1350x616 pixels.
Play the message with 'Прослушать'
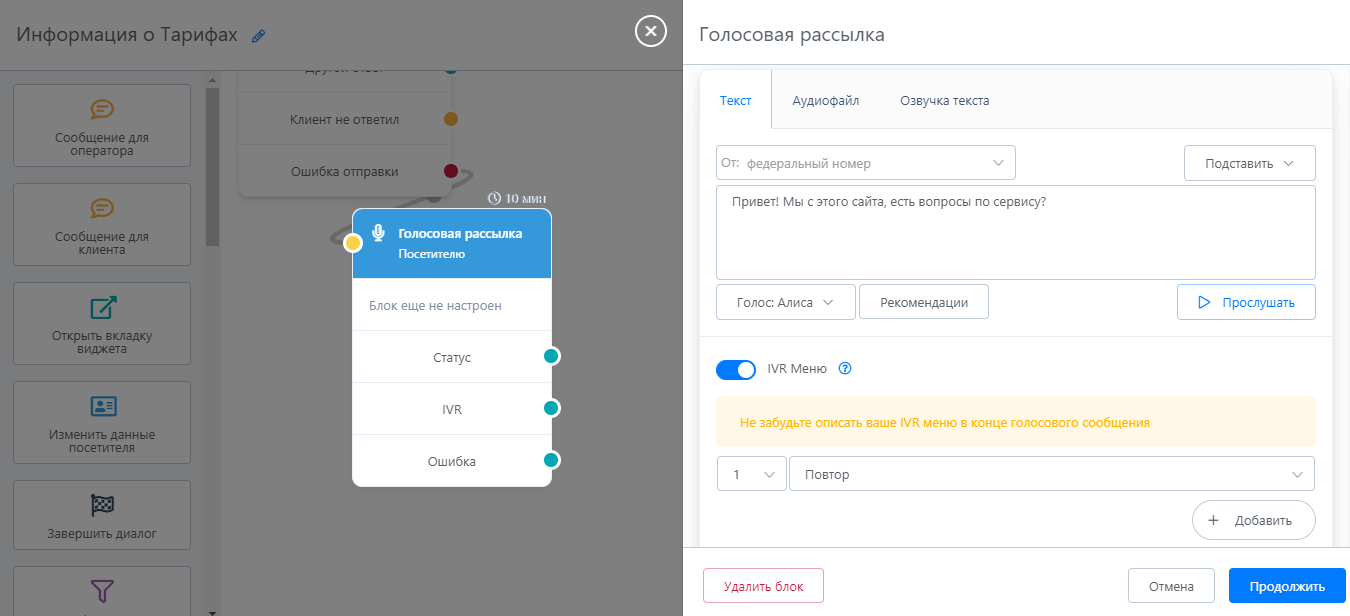pos(1246,302)
